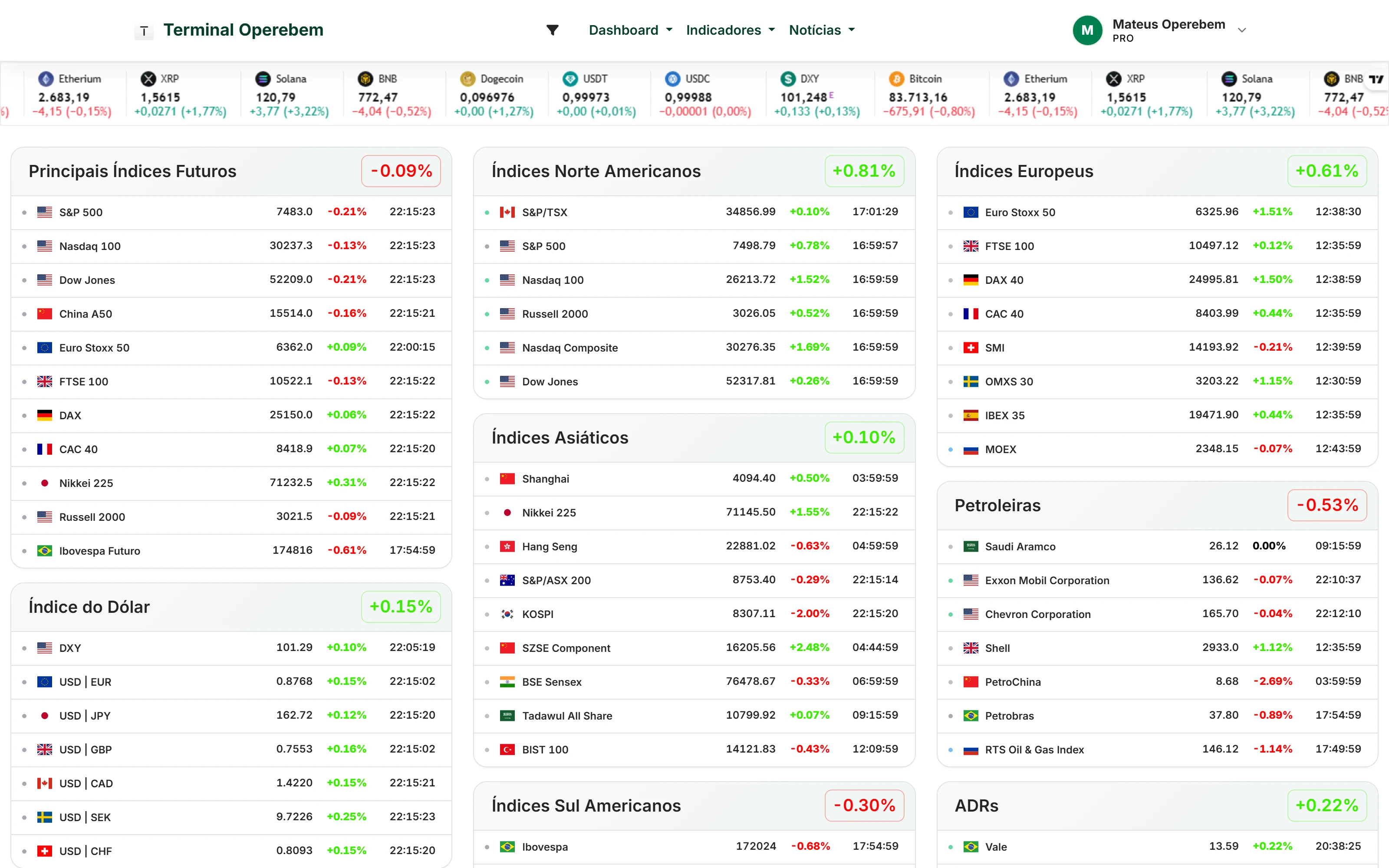Select the Nasdaq Composite row name
Viewport: 1389px width, 868px height.
[570, 347]
